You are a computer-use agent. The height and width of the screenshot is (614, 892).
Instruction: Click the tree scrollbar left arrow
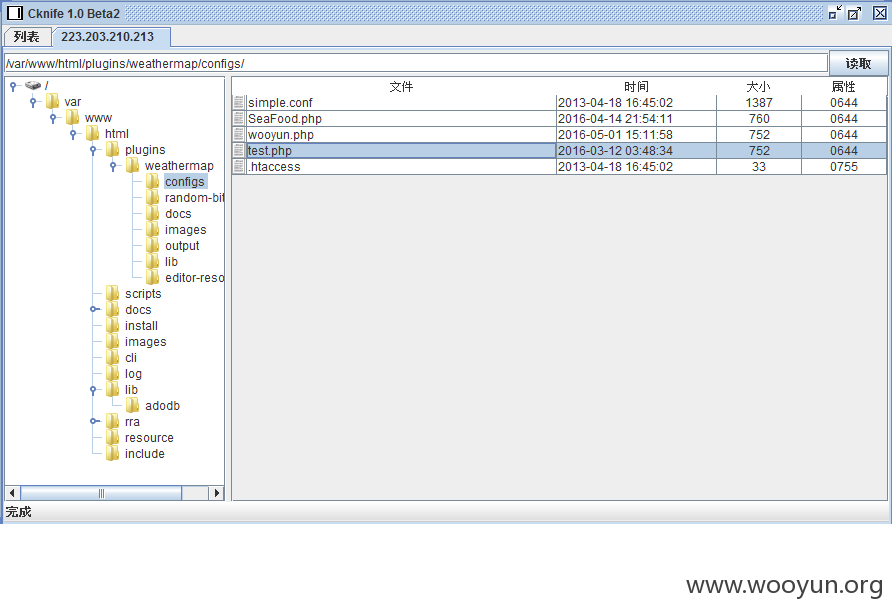(13, 493)
